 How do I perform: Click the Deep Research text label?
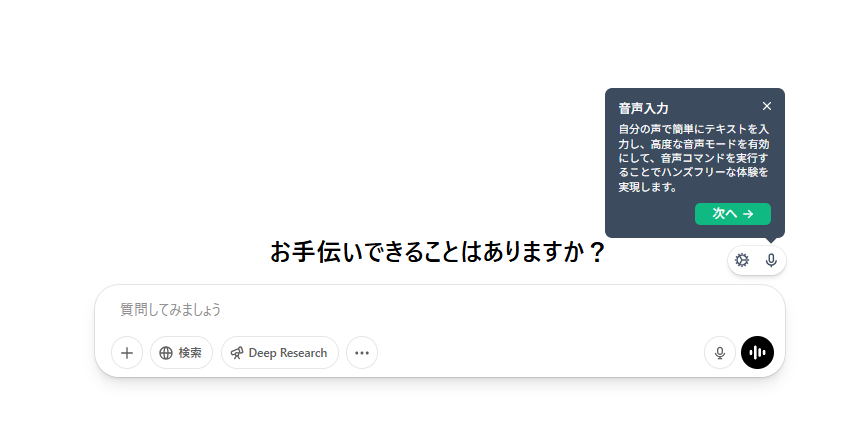pyautogui.click(x=288, y=353)
